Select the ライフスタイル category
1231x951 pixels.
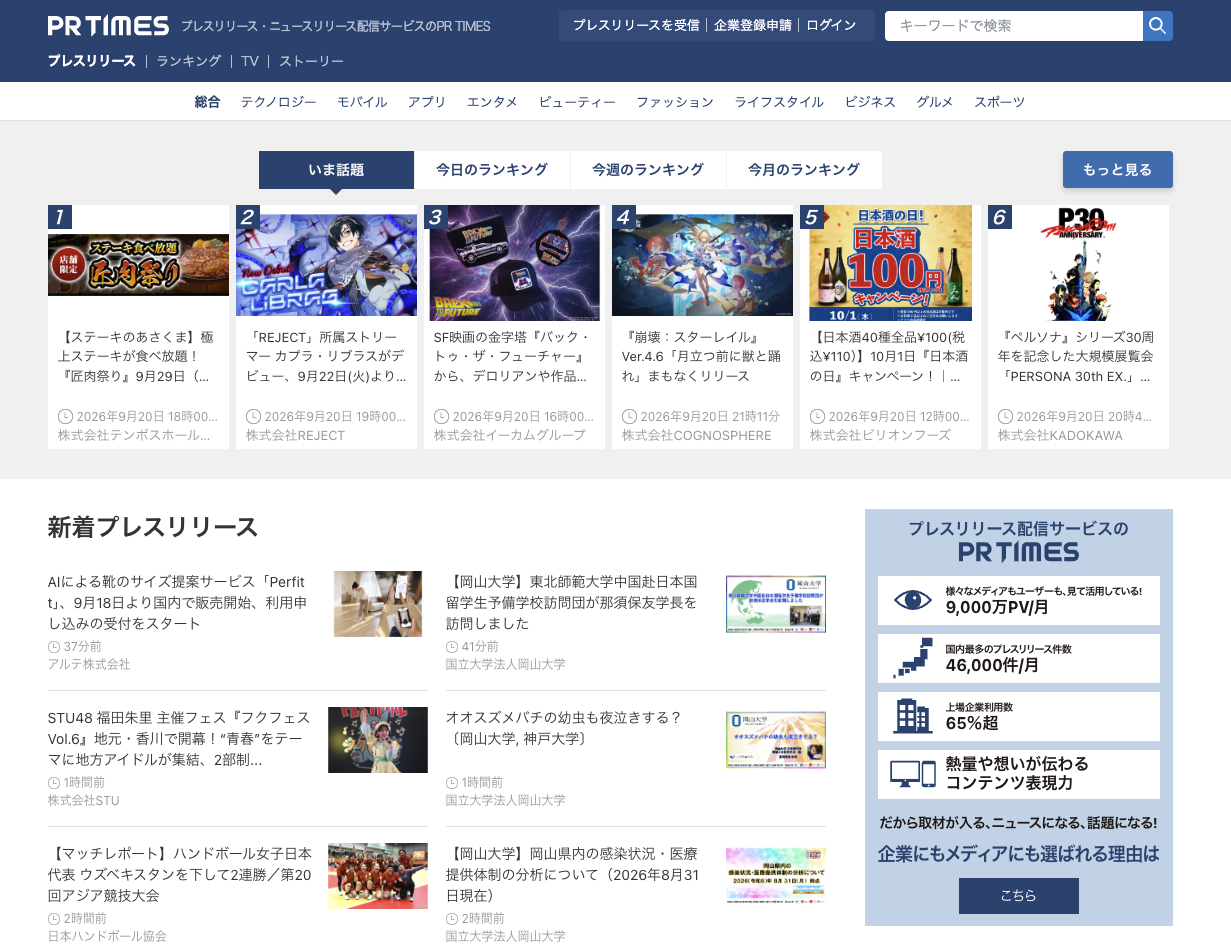click(x=779, y=102)
